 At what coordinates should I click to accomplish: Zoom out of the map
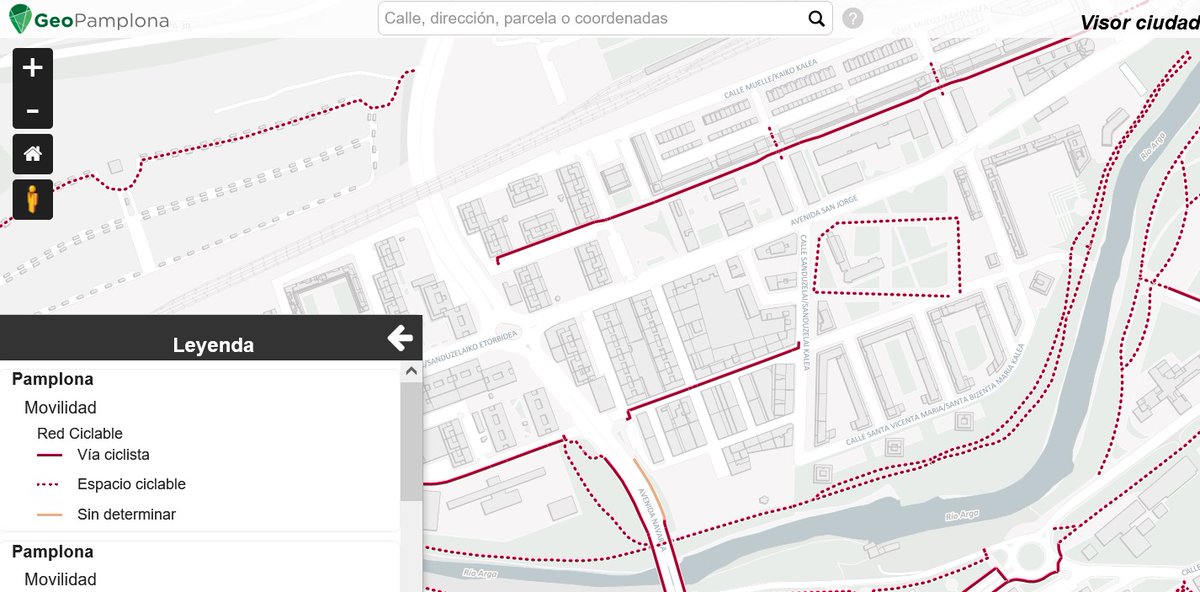tap(33, 110)
